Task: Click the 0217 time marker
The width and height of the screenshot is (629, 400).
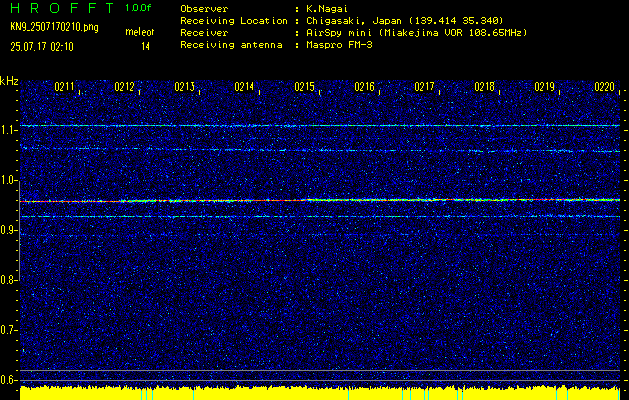Action: (x=424, y=87)
